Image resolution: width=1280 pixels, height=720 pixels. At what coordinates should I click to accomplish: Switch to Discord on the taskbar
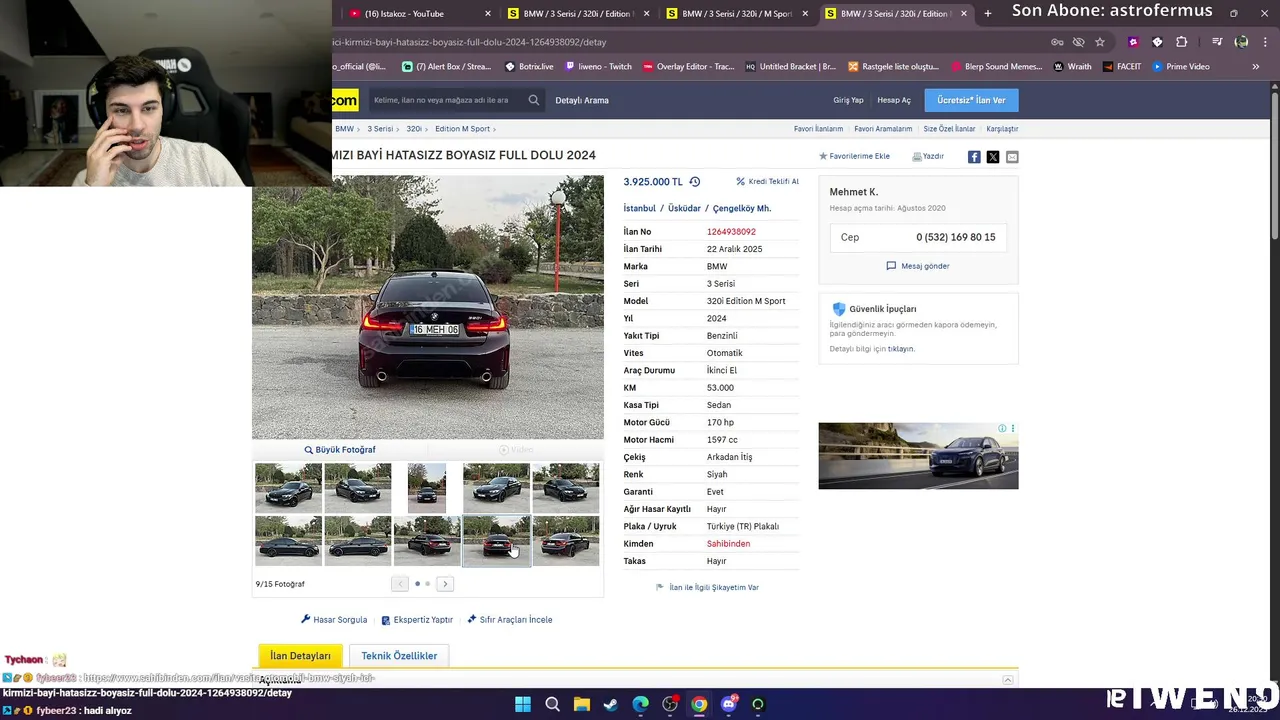coord(729,704)
